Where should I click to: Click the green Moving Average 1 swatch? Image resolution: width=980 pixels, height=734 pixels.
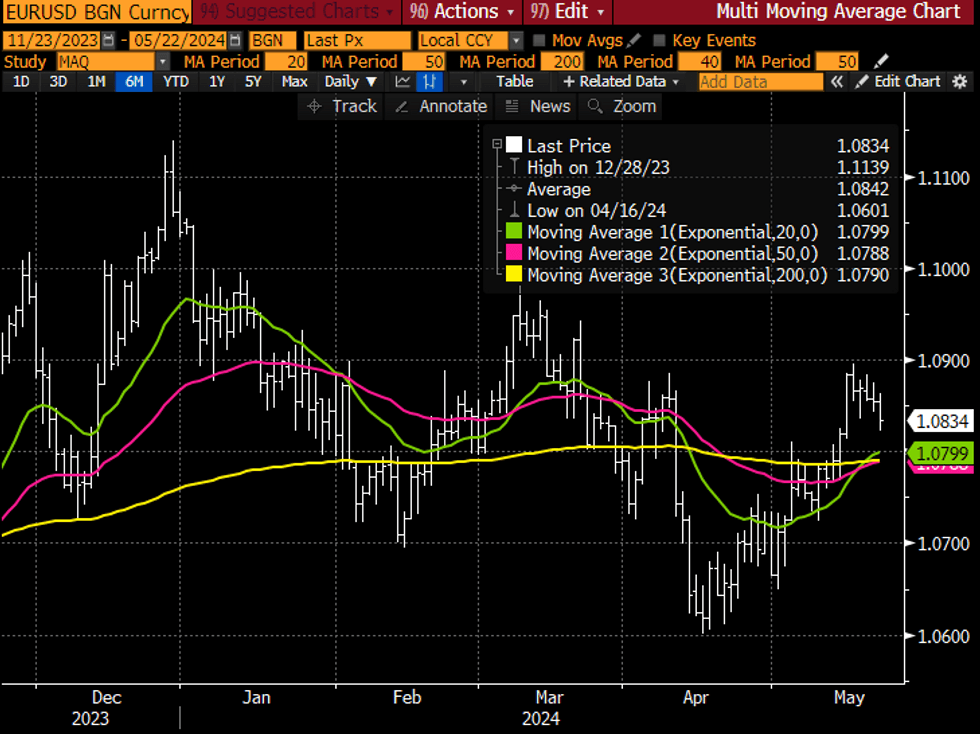pos(514,232)
